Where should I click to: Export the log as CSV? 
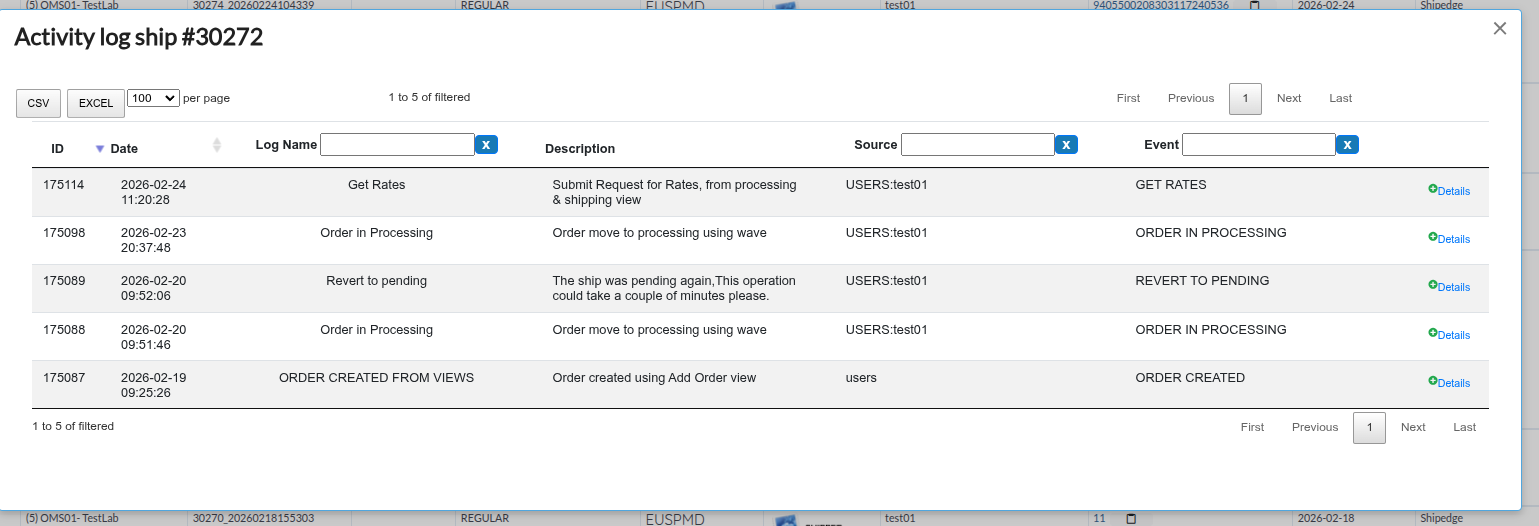tap(38, 103)
